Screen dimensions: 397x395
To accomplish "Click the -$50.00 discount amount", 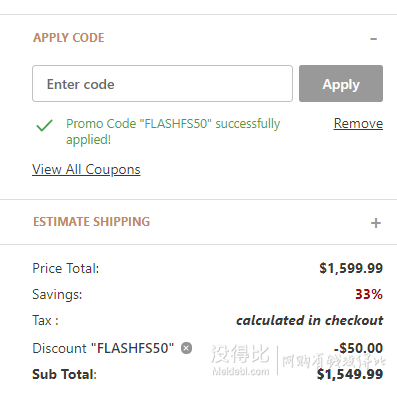I will (x=358, y=348).
